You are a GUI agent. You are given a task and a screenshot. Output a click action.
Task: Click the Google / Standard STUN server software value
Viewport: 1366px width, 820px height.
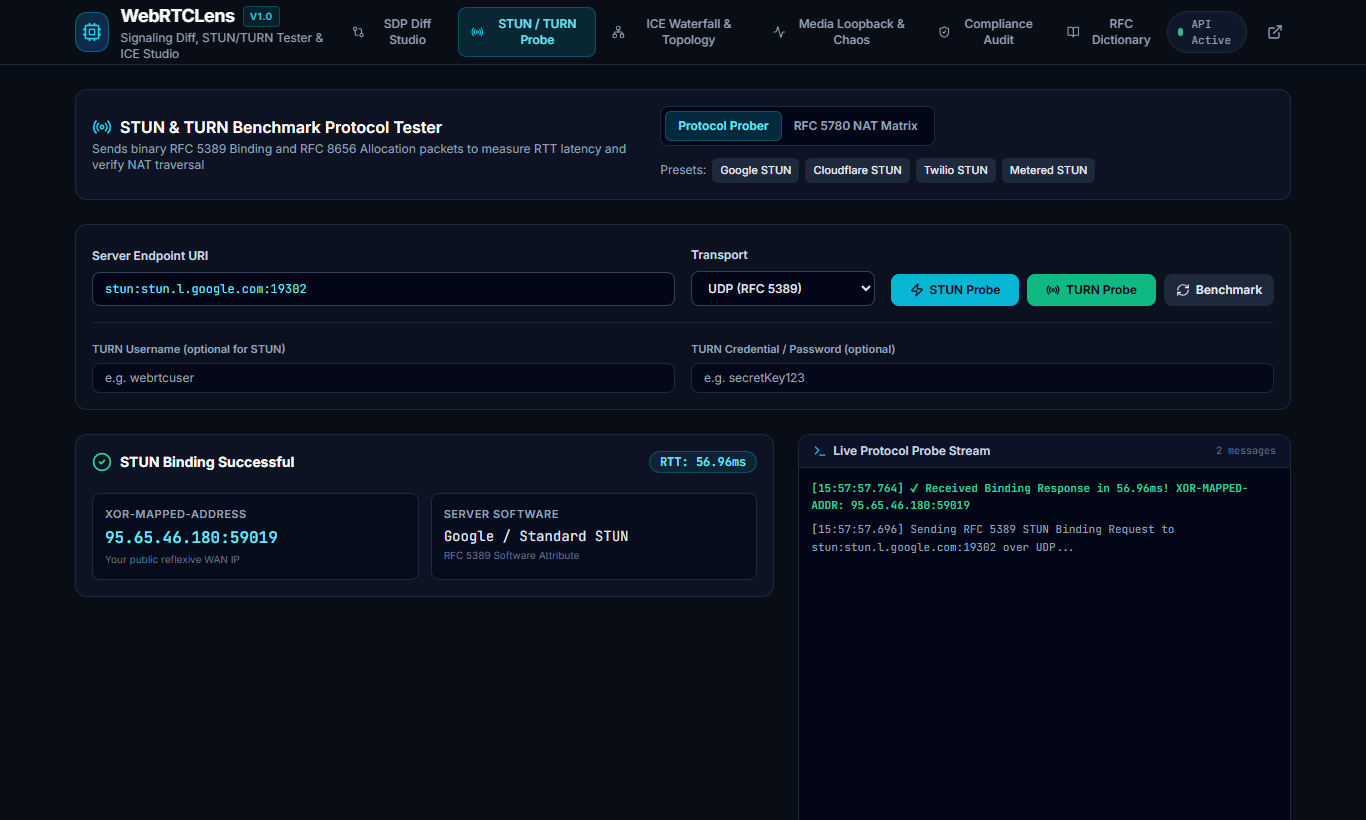(536, 536)
